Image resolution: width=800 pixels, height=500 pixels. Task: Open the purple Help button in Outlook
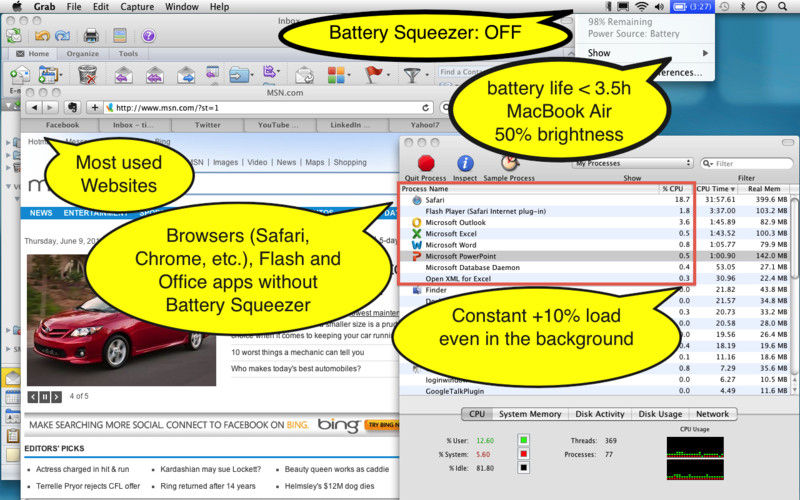coord(148,36)
